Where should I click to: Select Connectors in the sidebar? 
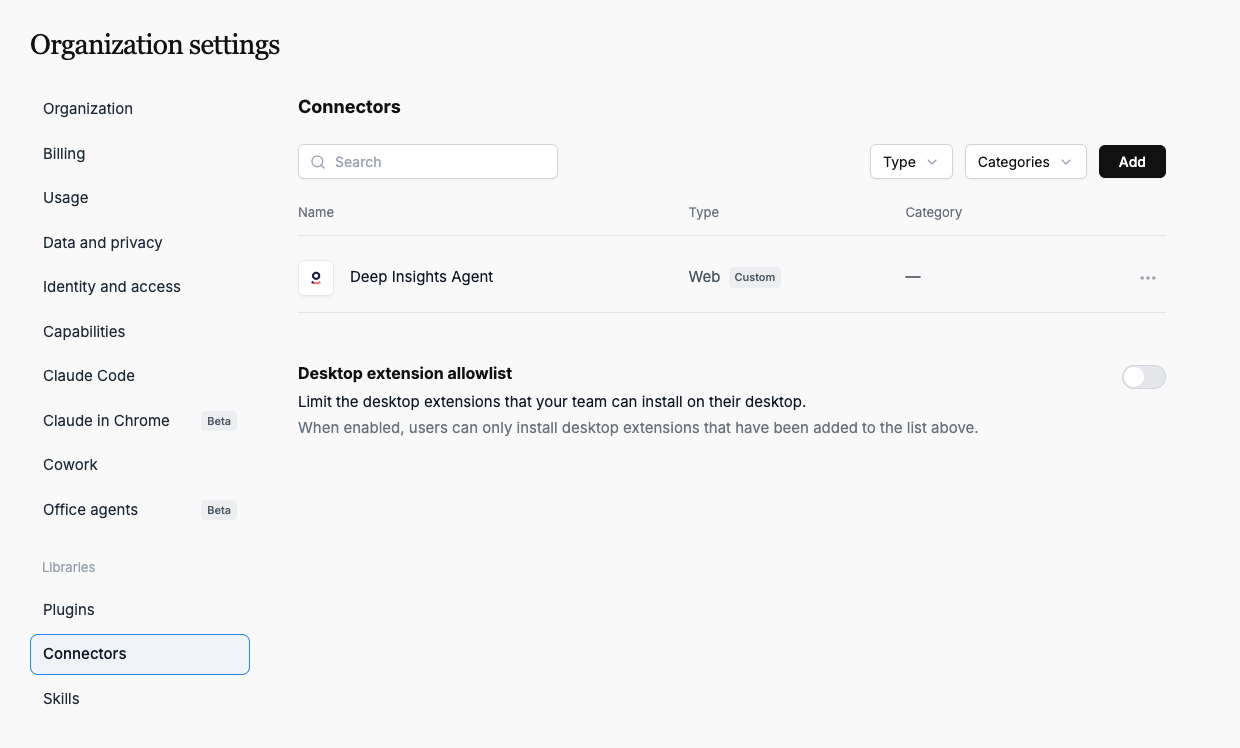pos(140,654)
